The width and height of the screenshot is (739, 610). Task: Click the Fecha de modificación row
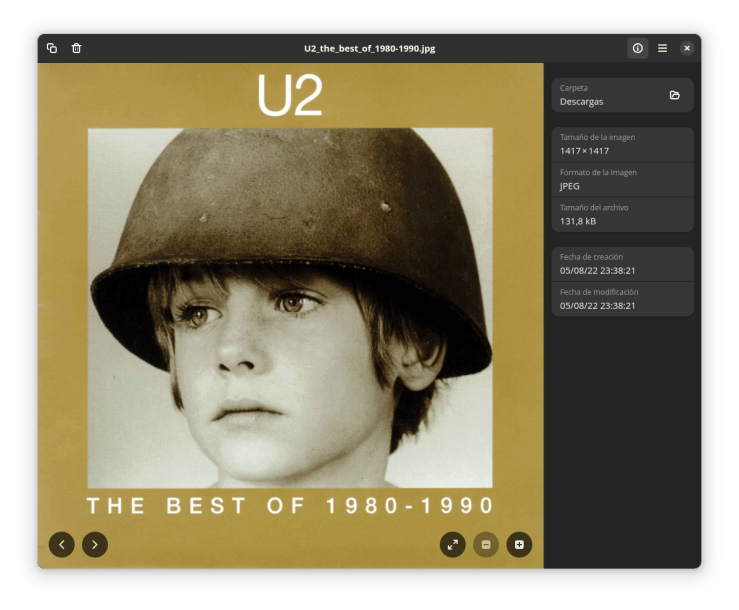622,299
